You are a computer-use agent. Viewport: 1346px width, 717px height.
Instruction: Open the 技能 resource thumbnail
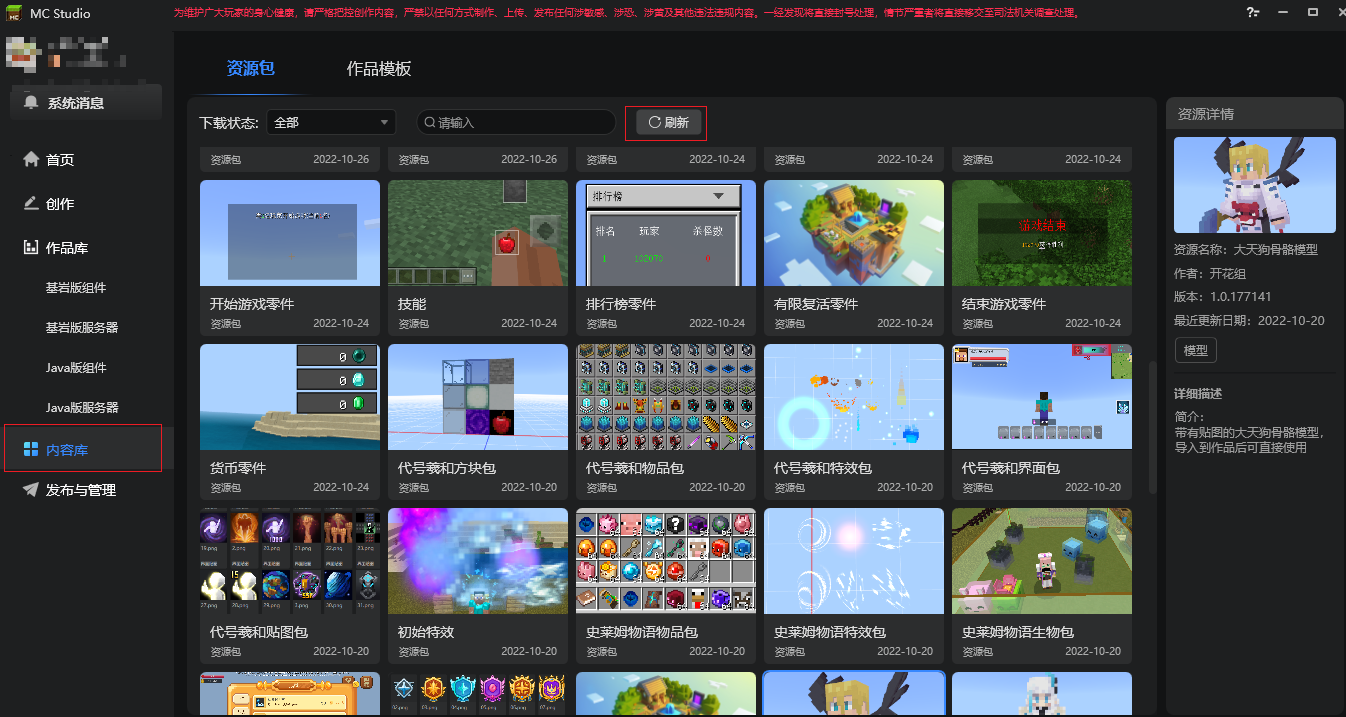478,233
